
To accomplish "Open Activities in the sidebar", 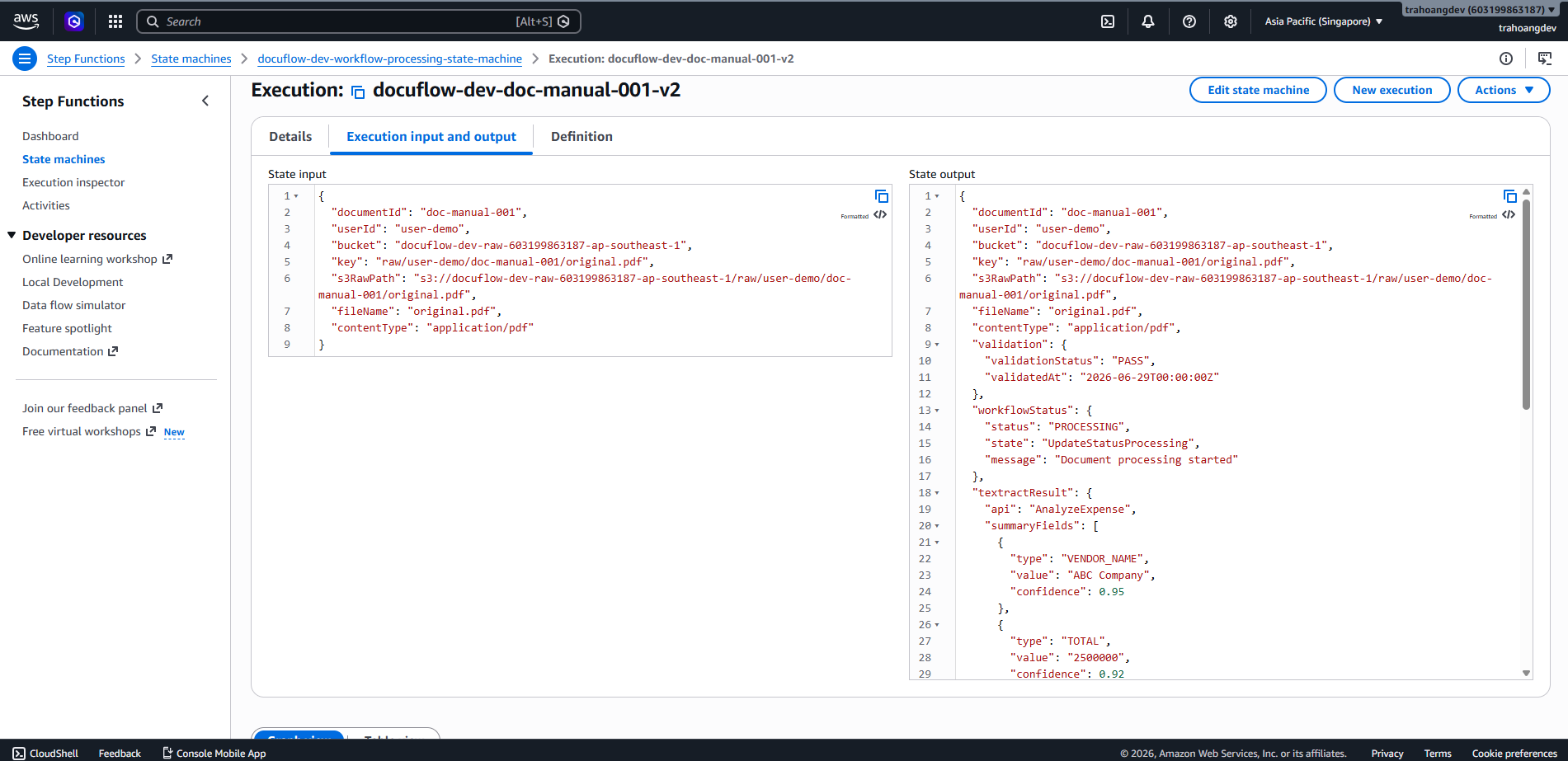I will (46, 205).
